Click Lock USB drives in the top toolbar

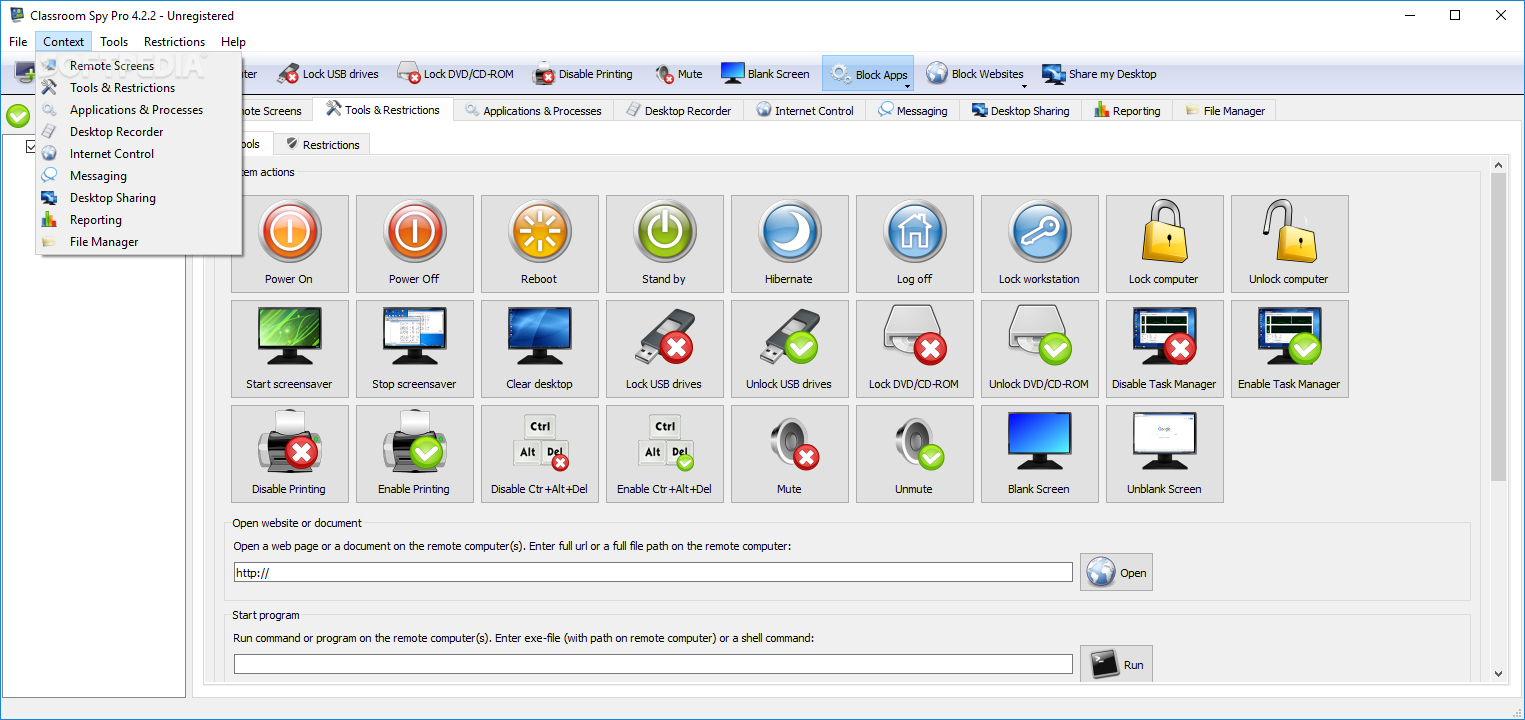[328, 74]
